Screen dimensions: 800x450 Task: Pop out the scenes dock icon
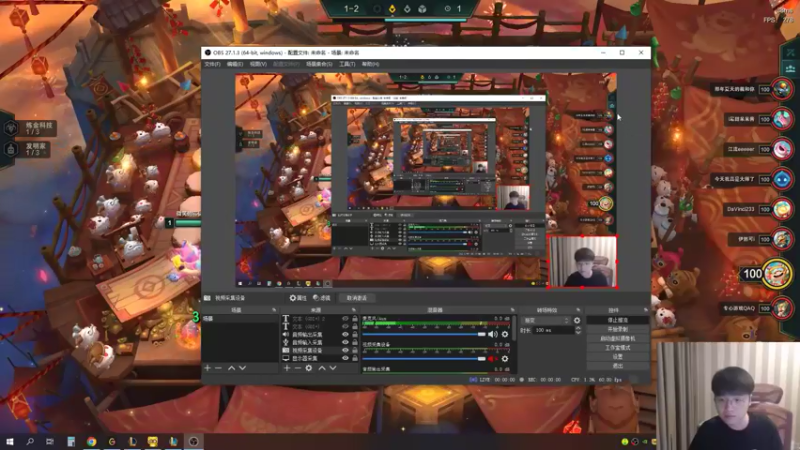click(x=274, y=310)
